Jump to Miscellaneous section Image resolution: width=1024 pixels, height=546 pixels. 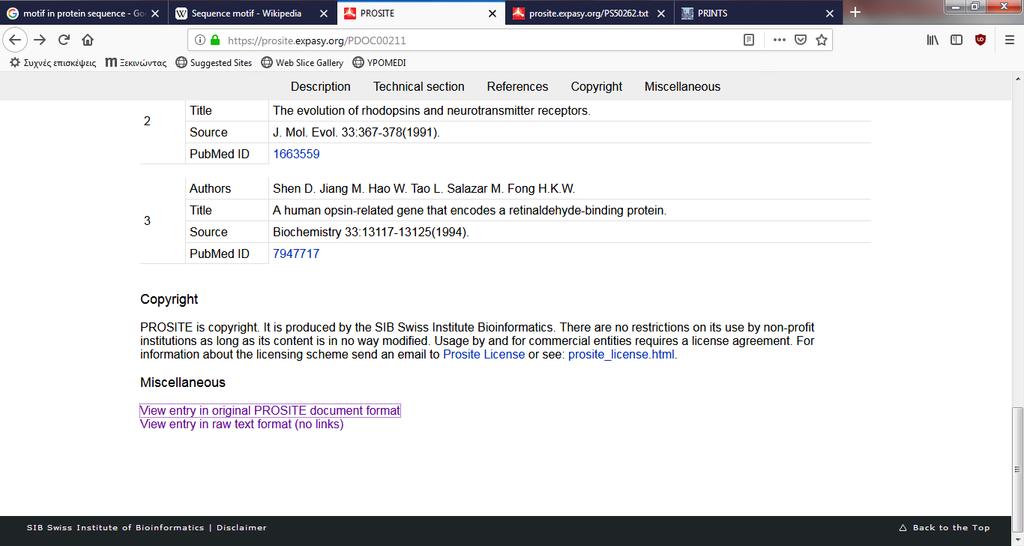[x=682, y=86]
